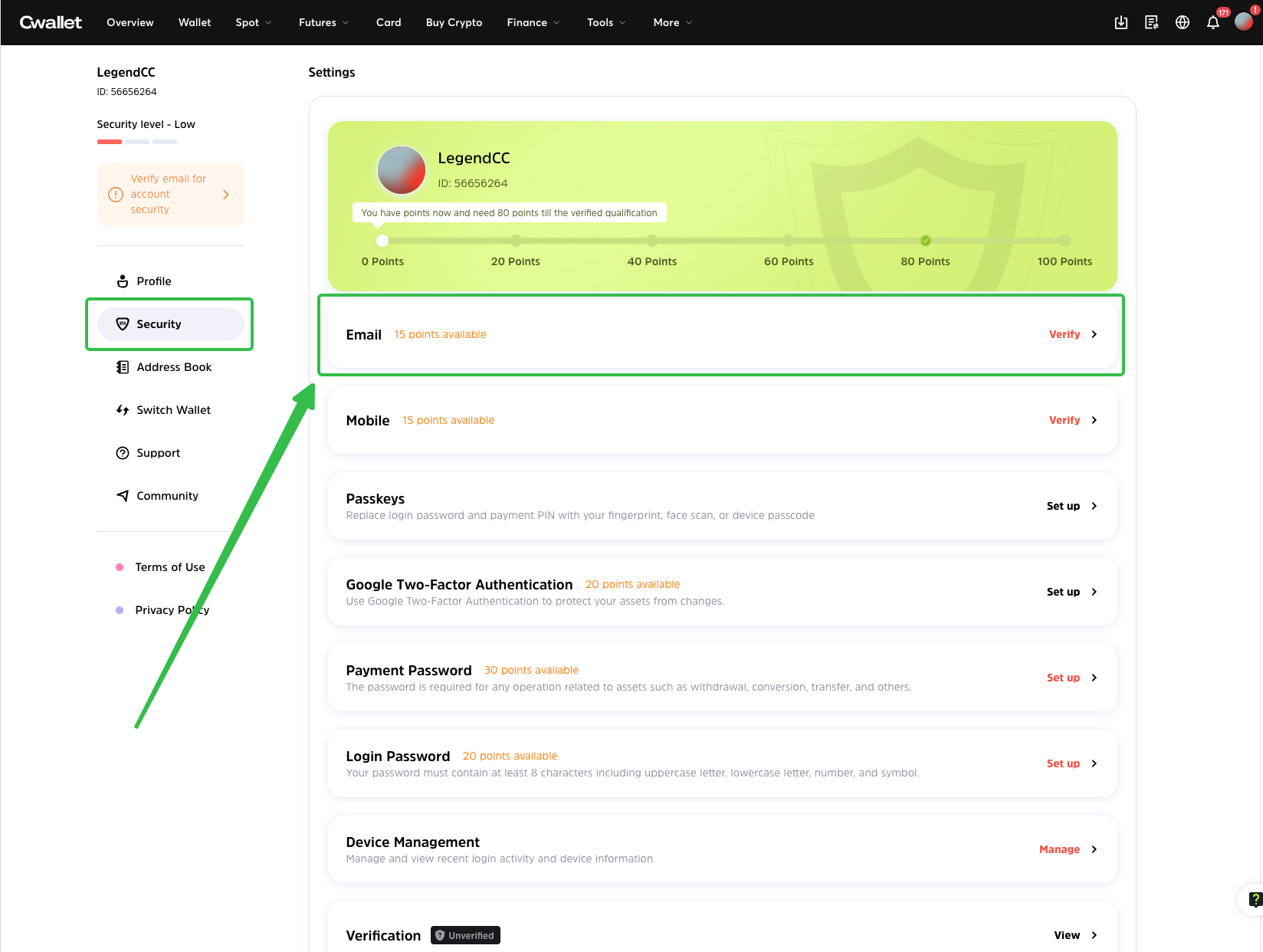Image resolution: width=1263 pixels, height=952 pixels.
Task: Expand the Futures dropdown menu
Action: pyautogui.click(x=323, y=22)
